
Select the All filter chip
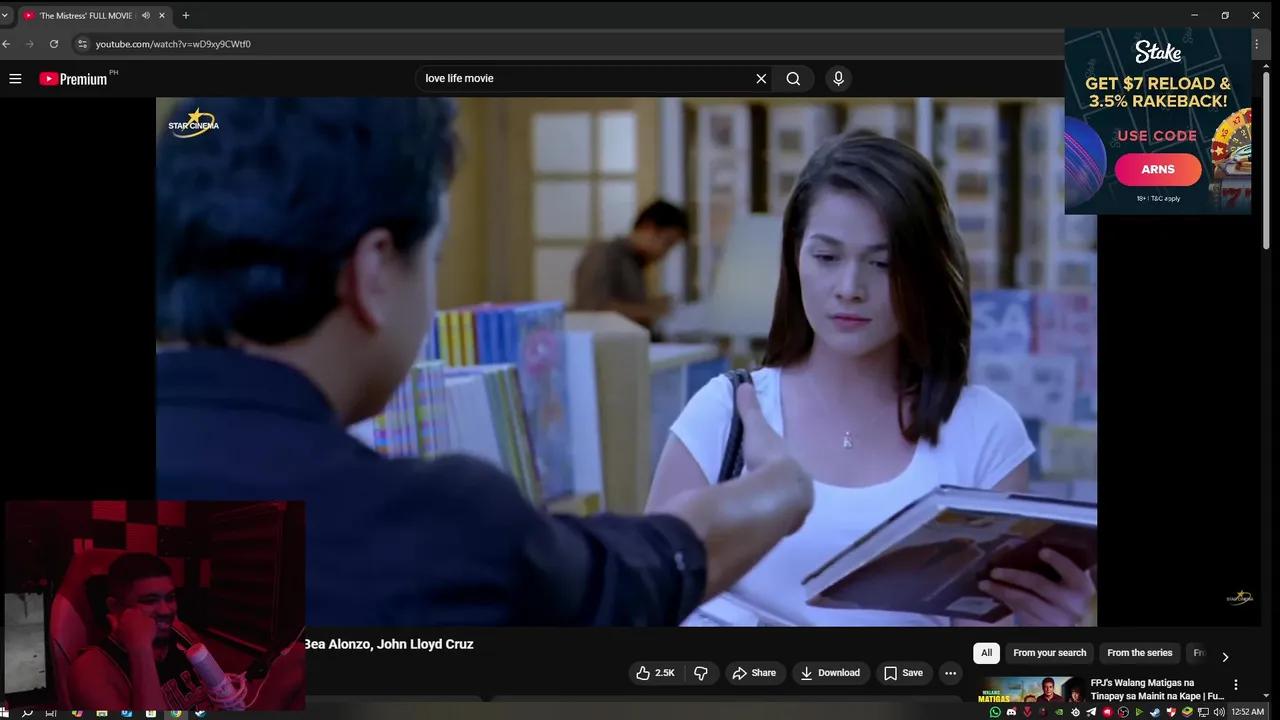pyautogui.click(x=986, y=653)
